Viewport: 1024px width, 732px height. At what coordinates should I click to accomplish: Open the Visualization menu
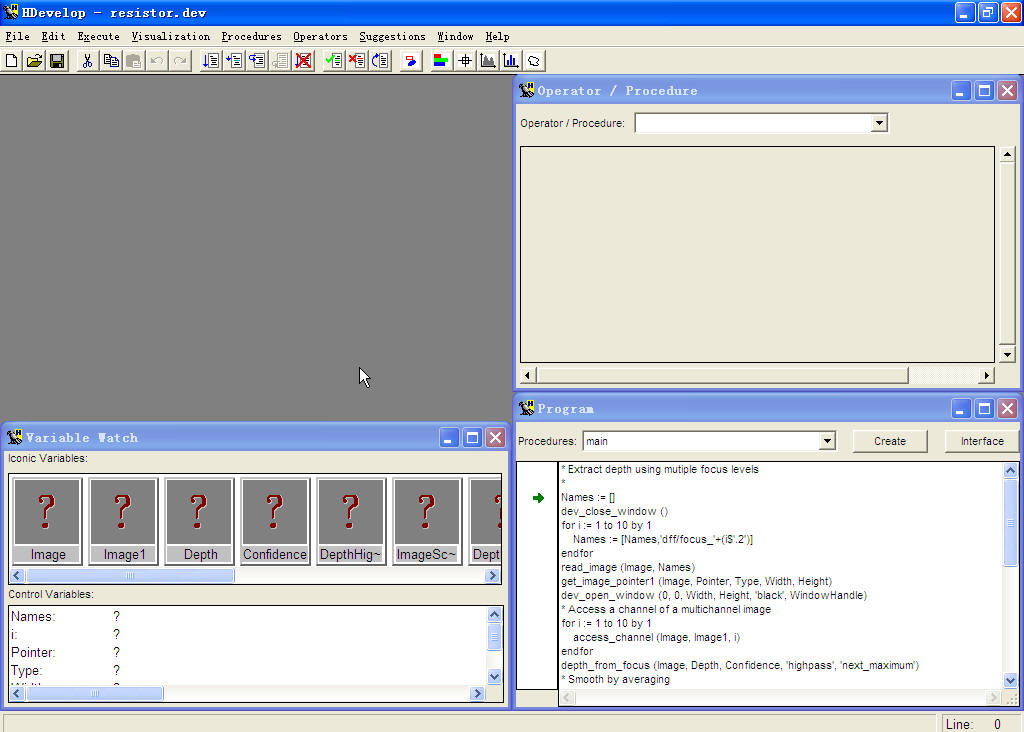point(170,37)
